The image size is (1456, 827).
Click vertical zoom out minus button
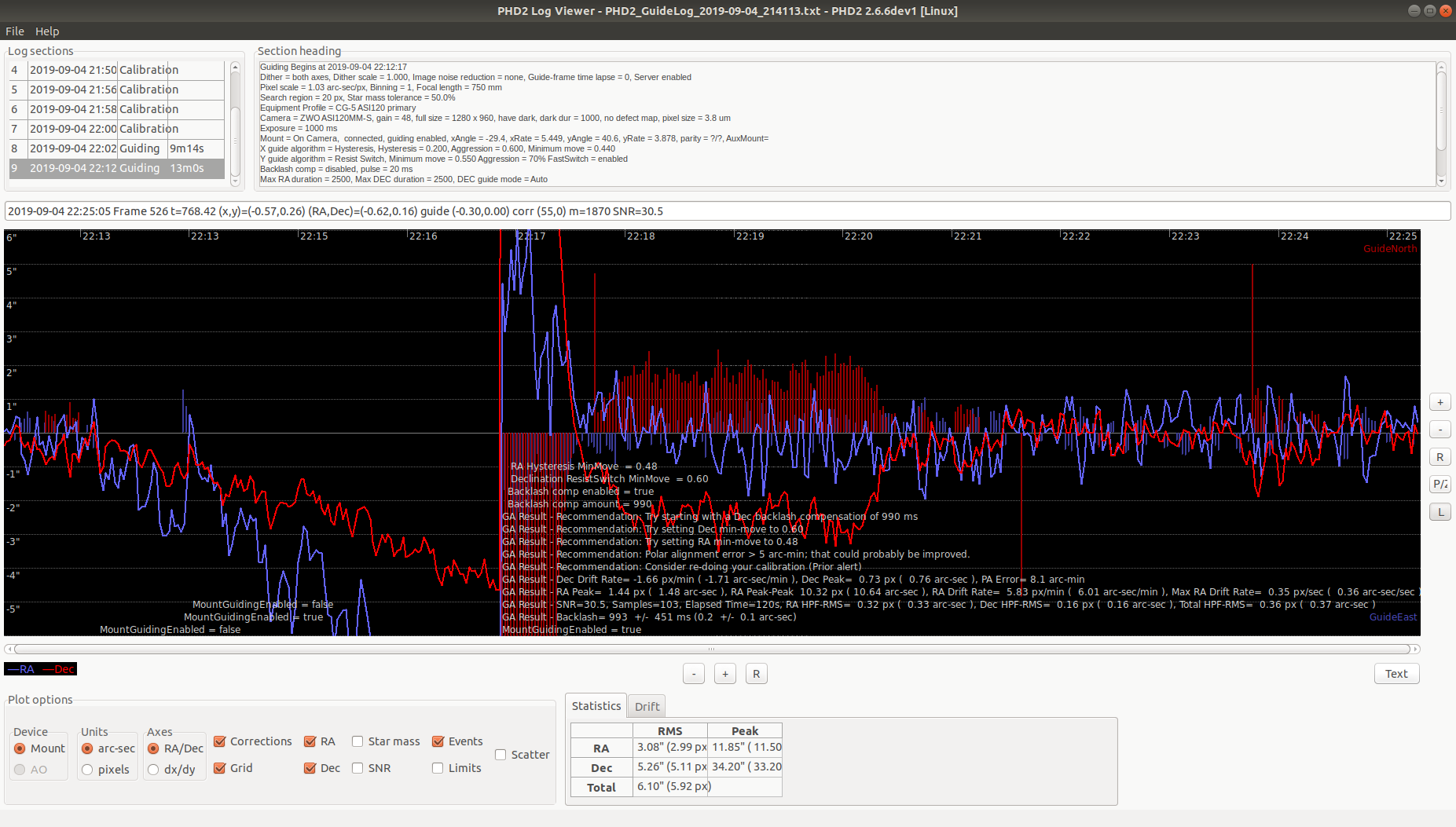point(1439,430)
